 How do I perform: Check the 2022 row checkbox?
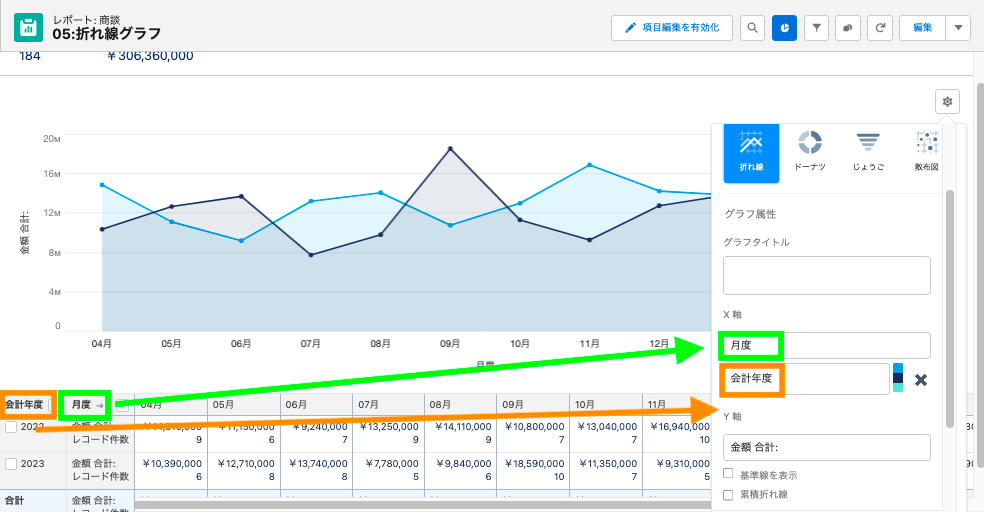pyautogui.click(x=11, y=427)
